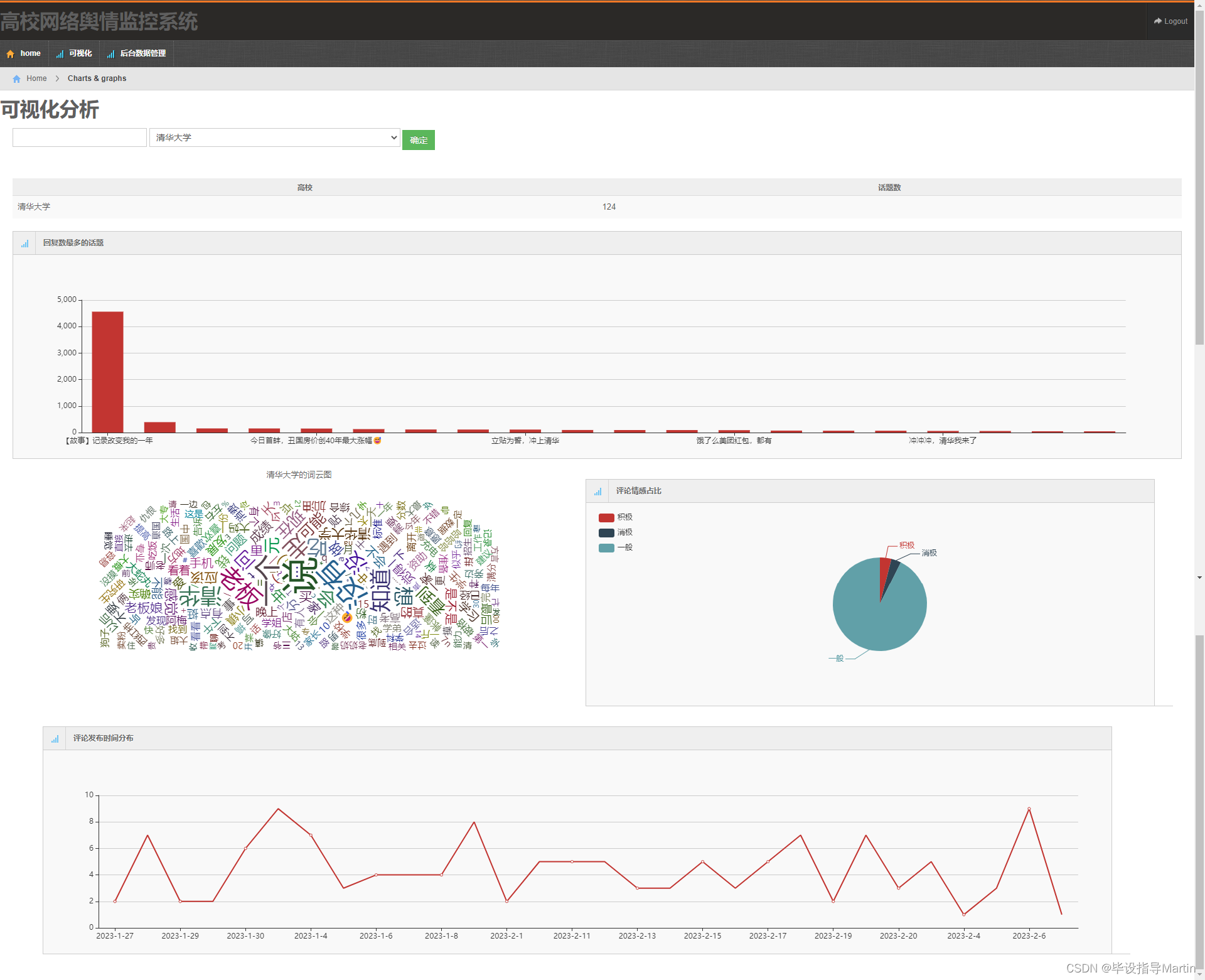Click the Logout arrow icon
Image resolution: width=1205 pixels, height=980 pixels.
pos(1158,21)
